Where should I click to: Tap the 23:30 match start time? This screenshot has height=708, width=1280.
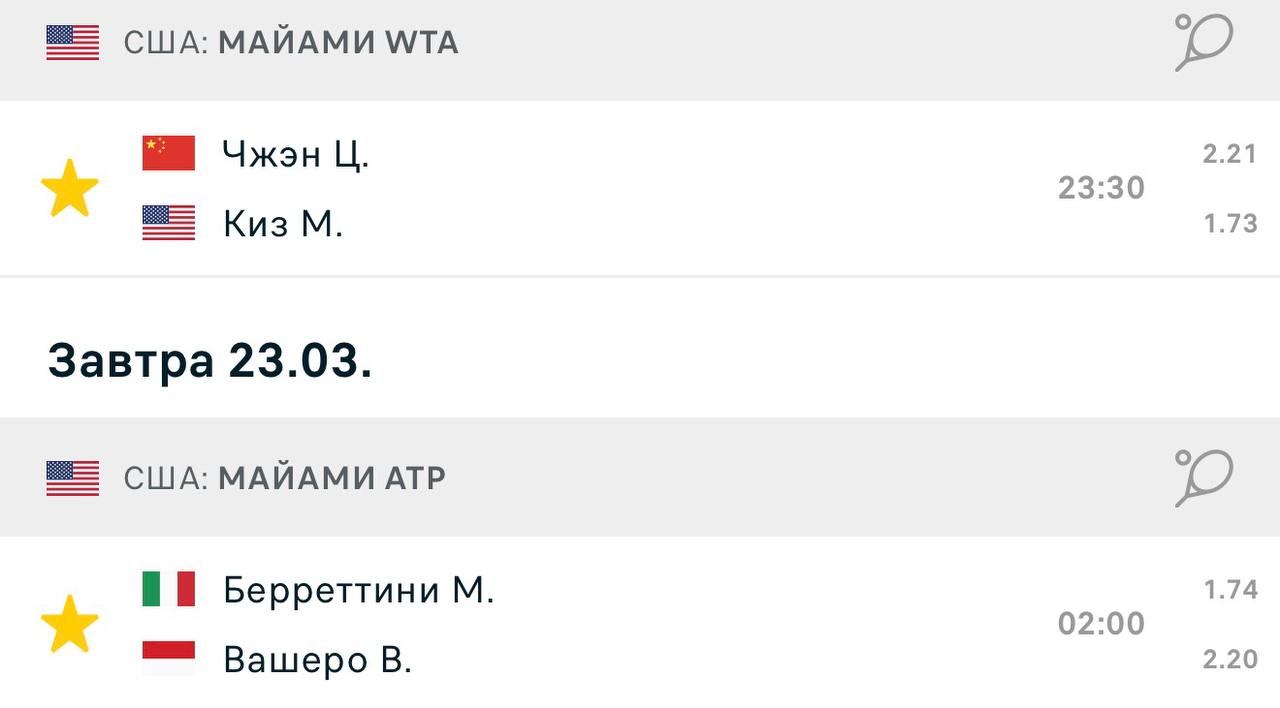(1101, 188)
